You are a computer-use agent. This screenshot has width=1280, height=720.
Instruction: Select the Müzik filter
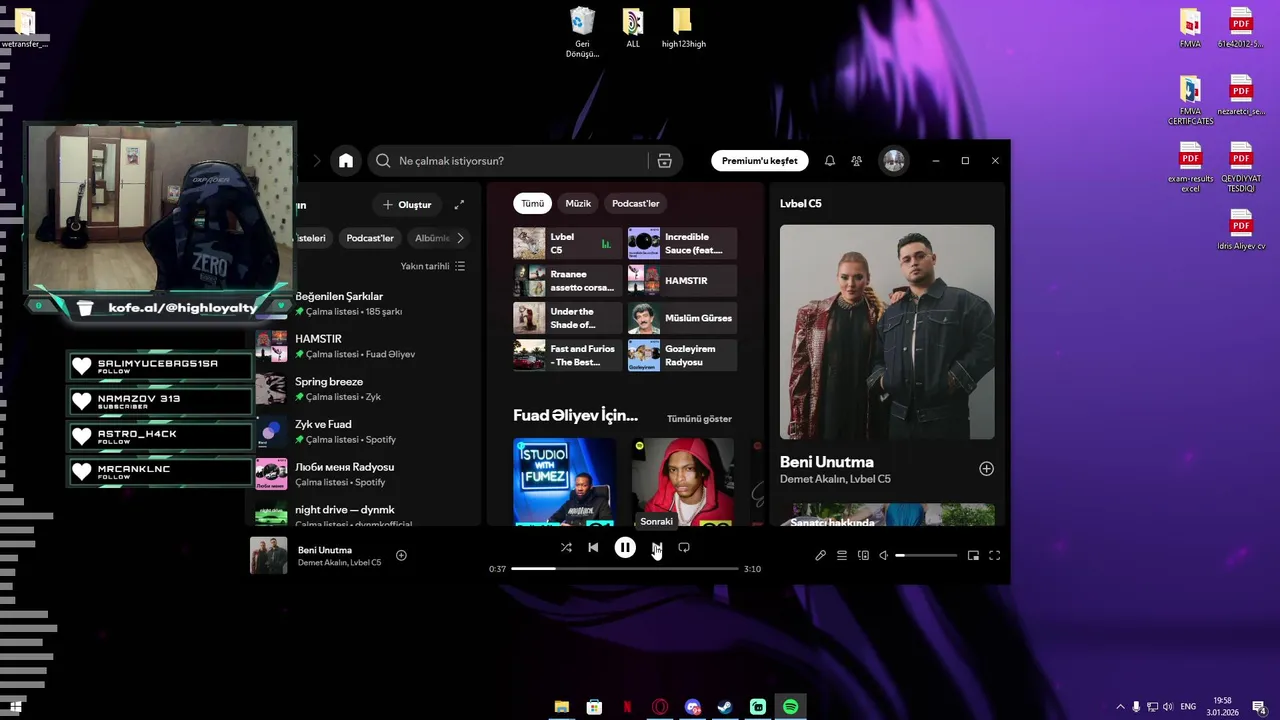(578, 203)
